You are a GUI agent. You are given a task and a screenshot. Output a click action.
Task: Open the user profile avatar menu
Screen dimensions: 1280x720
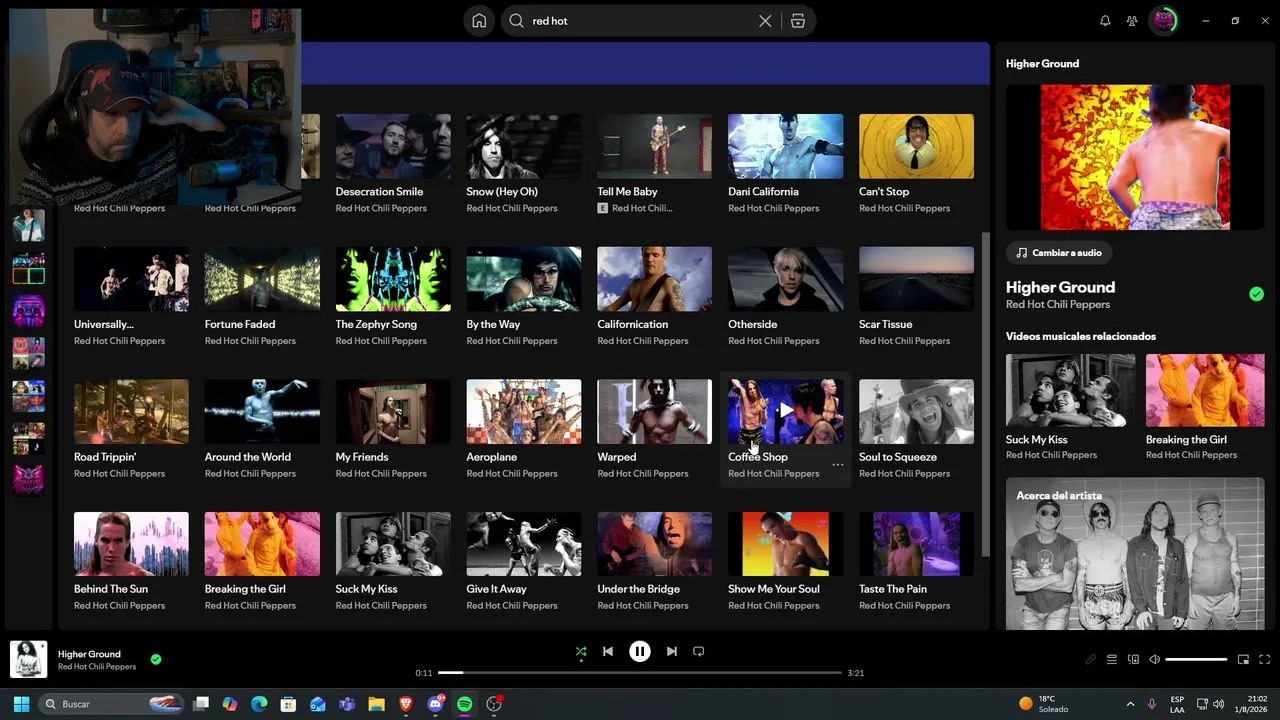(x=1163, y=21)
